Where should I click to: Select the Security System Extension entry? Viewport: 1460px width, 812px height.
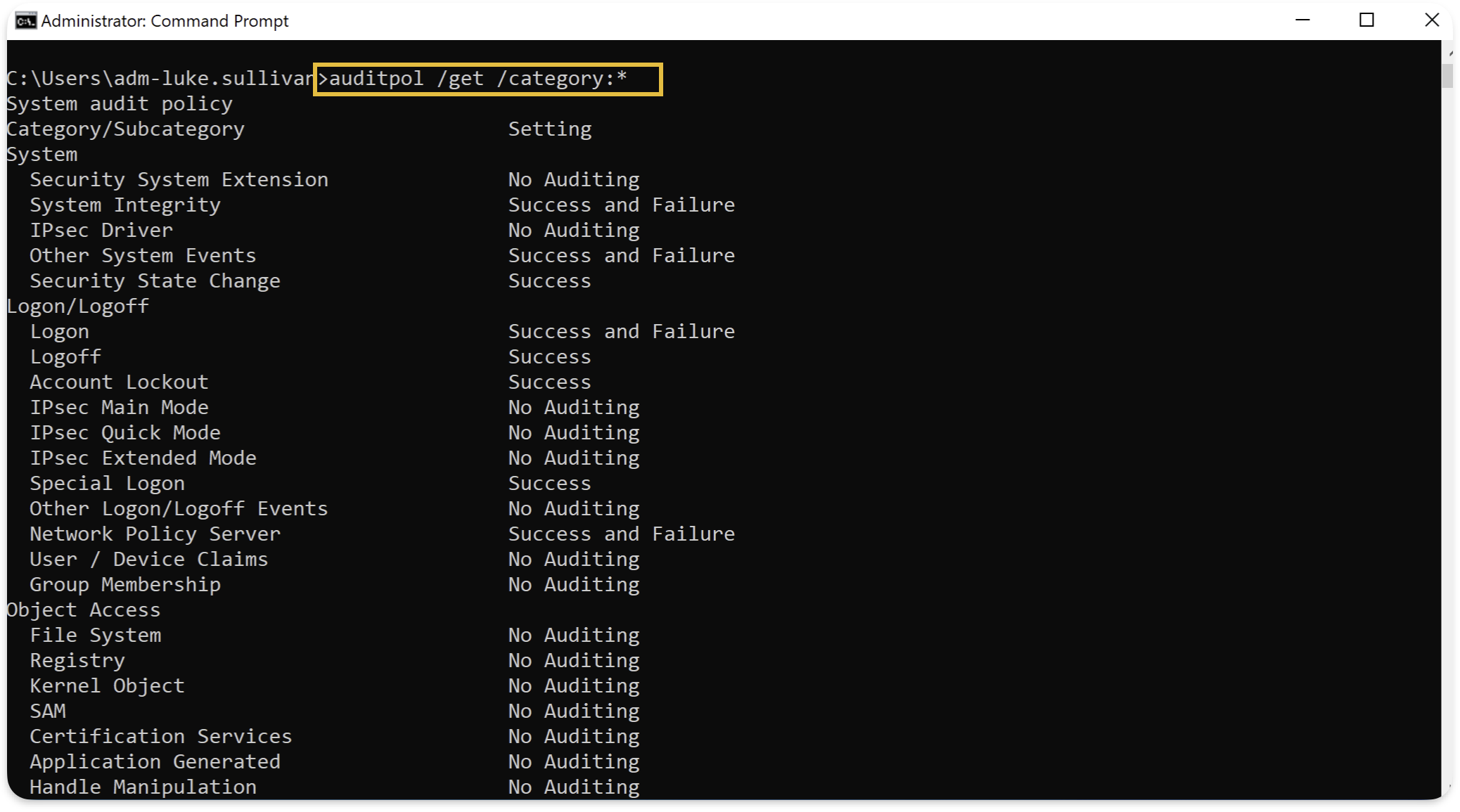pyautogui.click(x=179, y=179)
